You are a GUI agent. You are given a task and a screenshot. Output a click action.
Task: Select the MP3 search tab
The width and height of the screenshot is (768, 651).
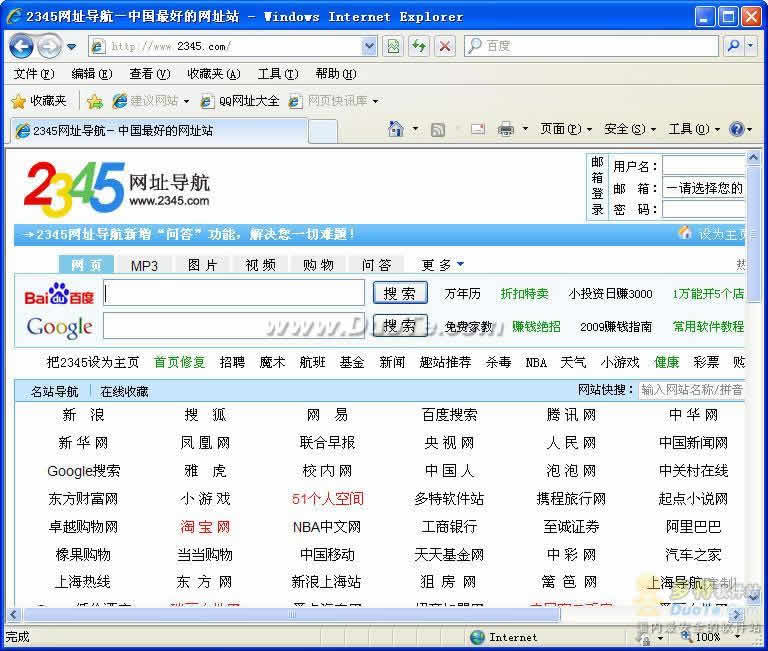(x=144, y=265)
